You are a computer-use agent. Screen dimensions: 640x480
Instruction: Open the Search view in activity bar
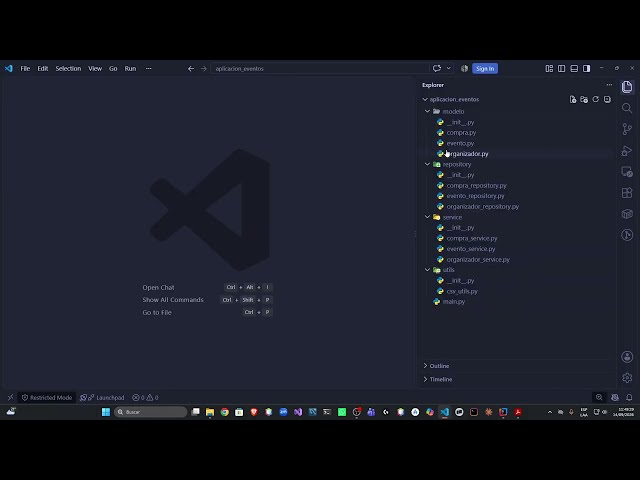pyautogui.click(x=627, y=108)
